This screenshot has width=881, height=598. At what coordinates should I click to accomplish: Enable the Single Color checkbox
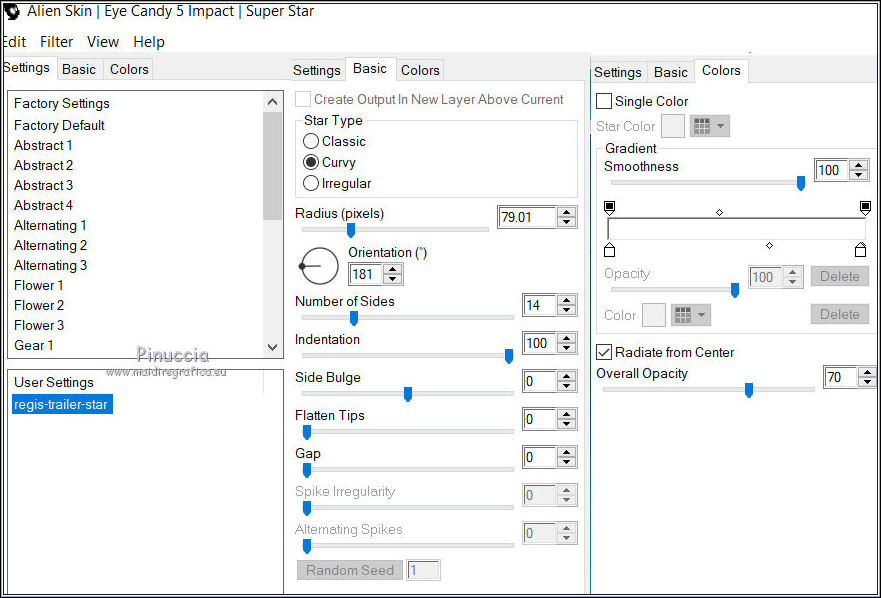(x=604, y=101)
